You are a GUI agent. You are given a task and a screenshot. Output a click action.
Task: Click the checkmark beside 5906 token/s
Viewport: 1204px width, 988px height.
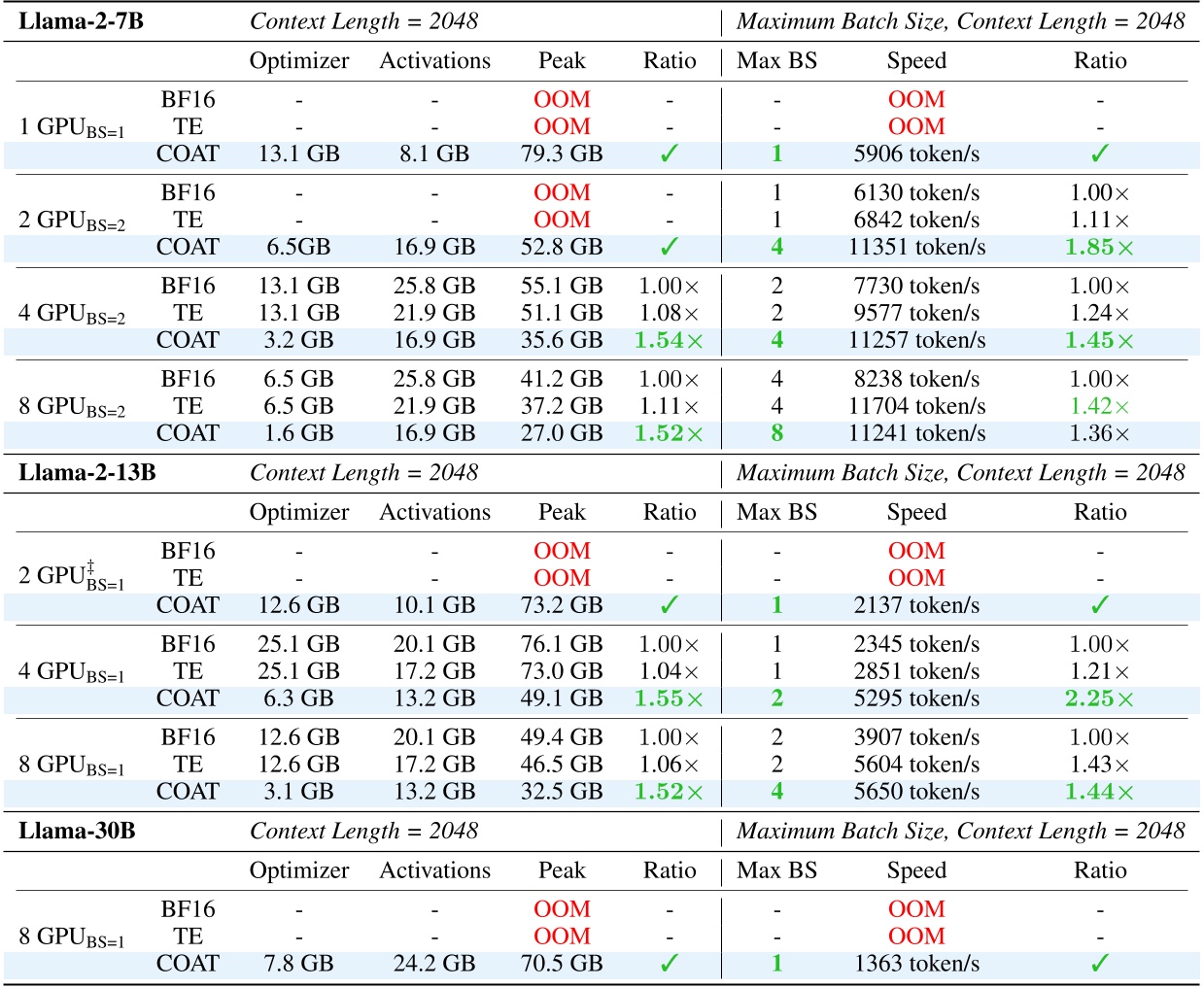pyautogui.click(x=1097, y=153)
